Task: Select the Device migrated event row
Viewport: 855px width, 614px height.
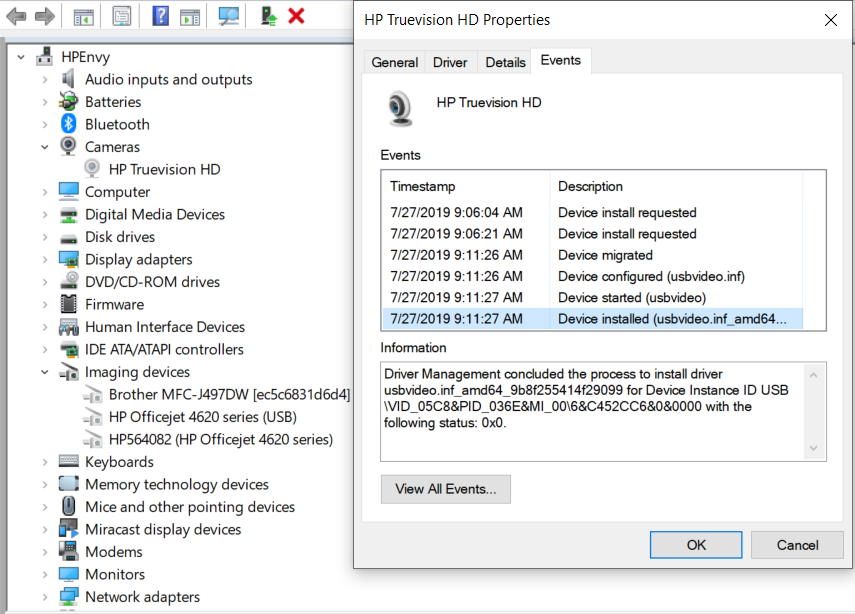Action: [x=600, y=255]
